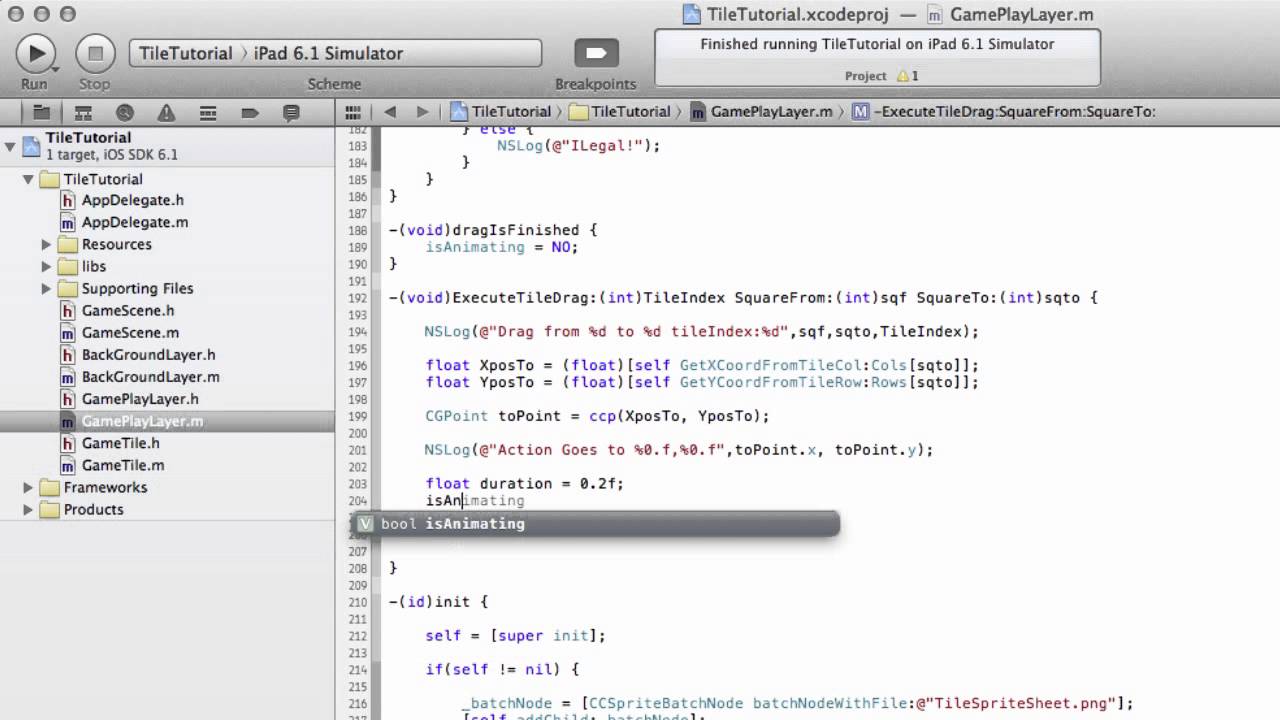Image resolution: width=1280 pixels, height=720 pixels.
Task: Open the TileTutorial scheme selector
Action: tap(186, 53)
